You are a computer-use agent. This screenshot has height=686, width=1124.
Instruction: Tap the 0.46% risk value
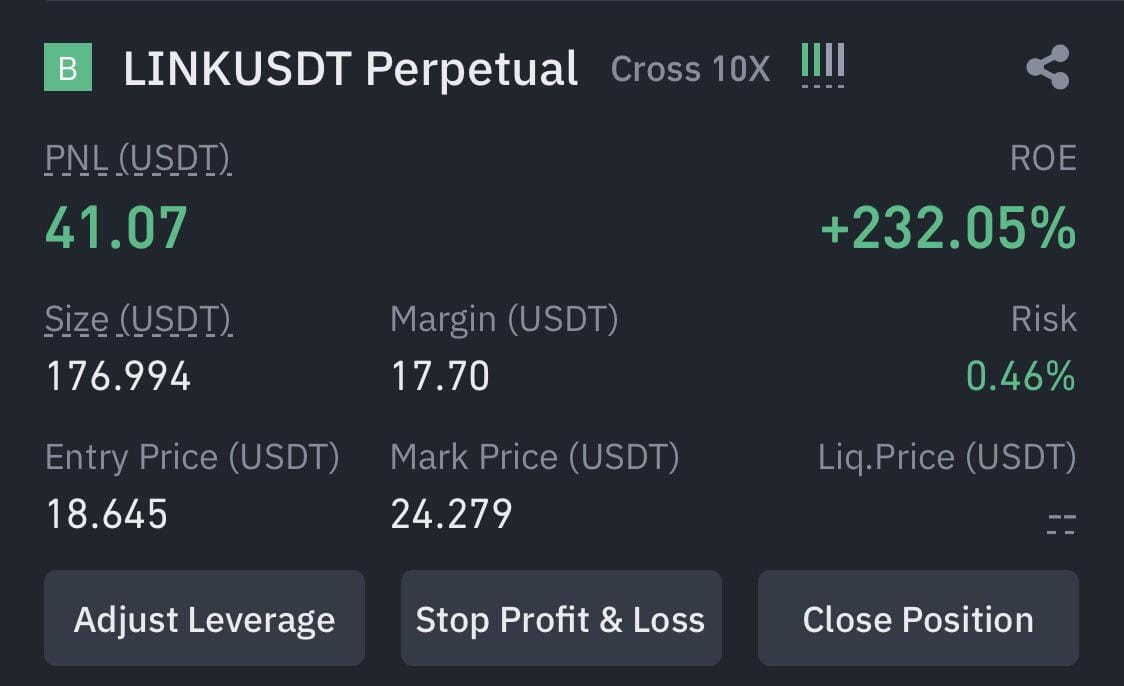coord(1021,376)
